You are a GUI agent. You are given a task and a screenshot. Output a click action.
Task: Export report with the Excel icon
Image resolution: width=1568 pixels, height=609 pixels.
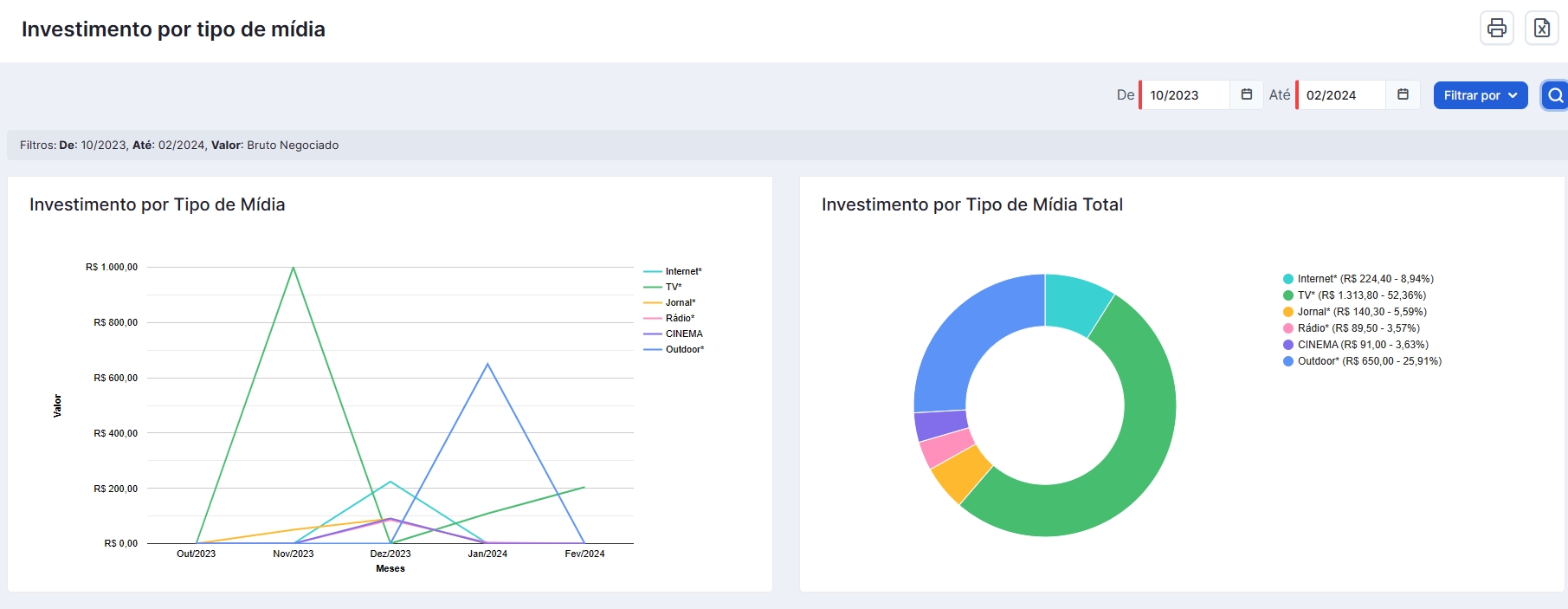point(1542,28)
